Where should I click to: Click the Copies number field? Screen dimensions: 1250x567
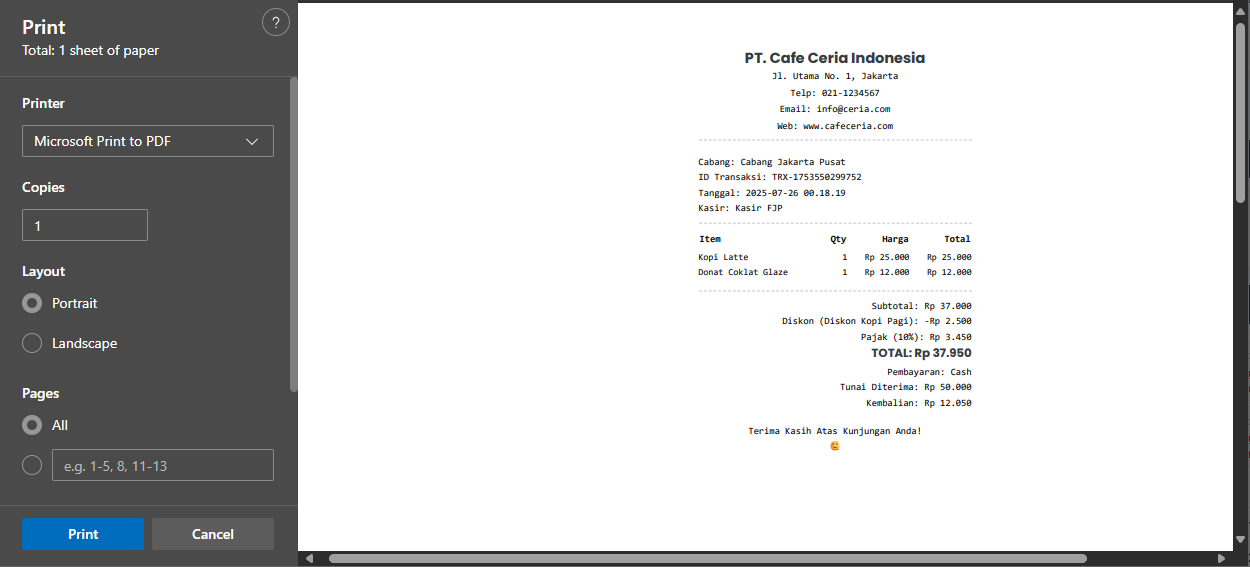pyautogui.click(x=85, y=226)
